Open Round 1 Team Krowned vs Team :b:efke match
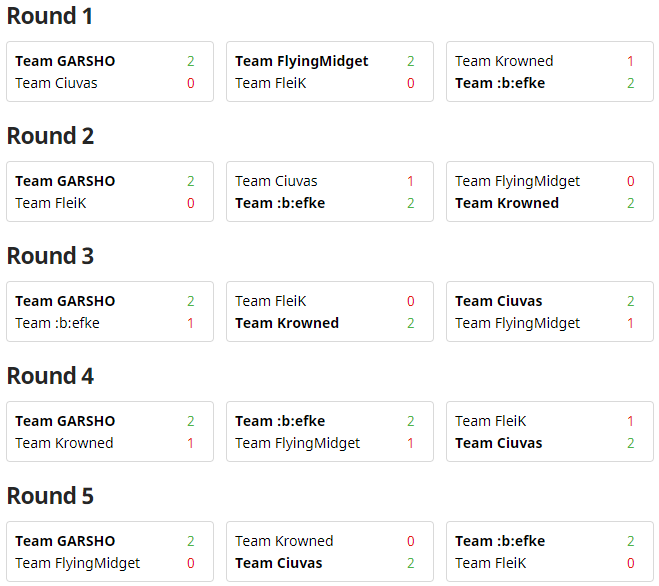This screenshot has height=586, width=659. tap(550, 71)
